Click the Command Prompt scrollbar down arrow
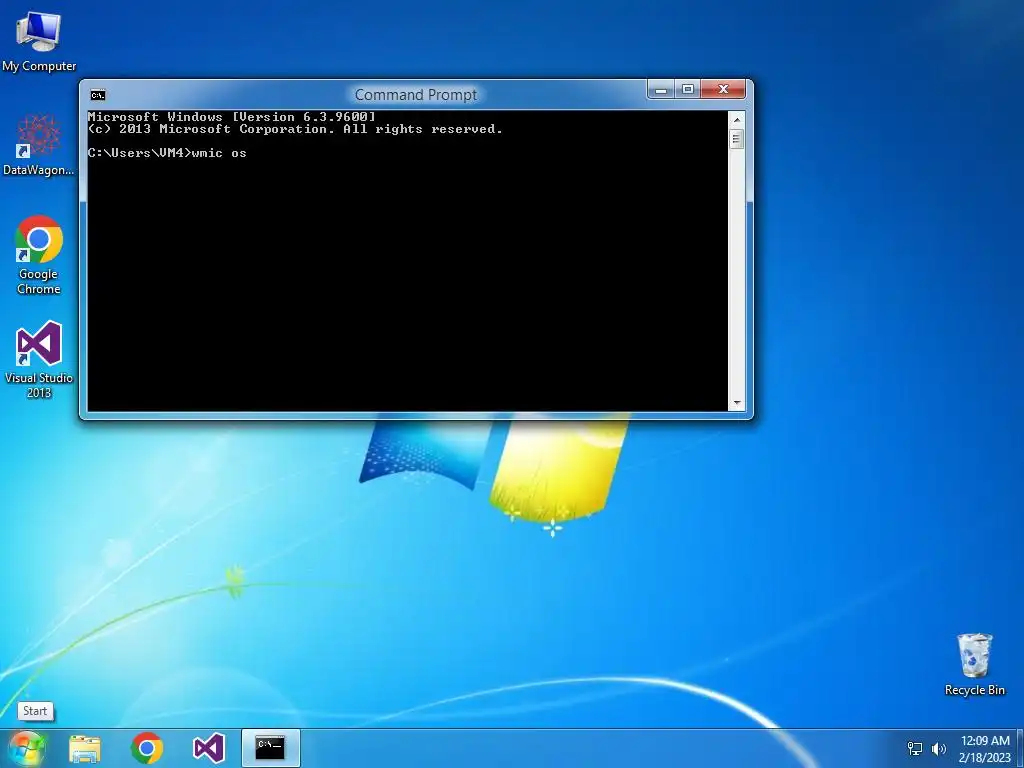The image size is (1024, 768). 737,403
